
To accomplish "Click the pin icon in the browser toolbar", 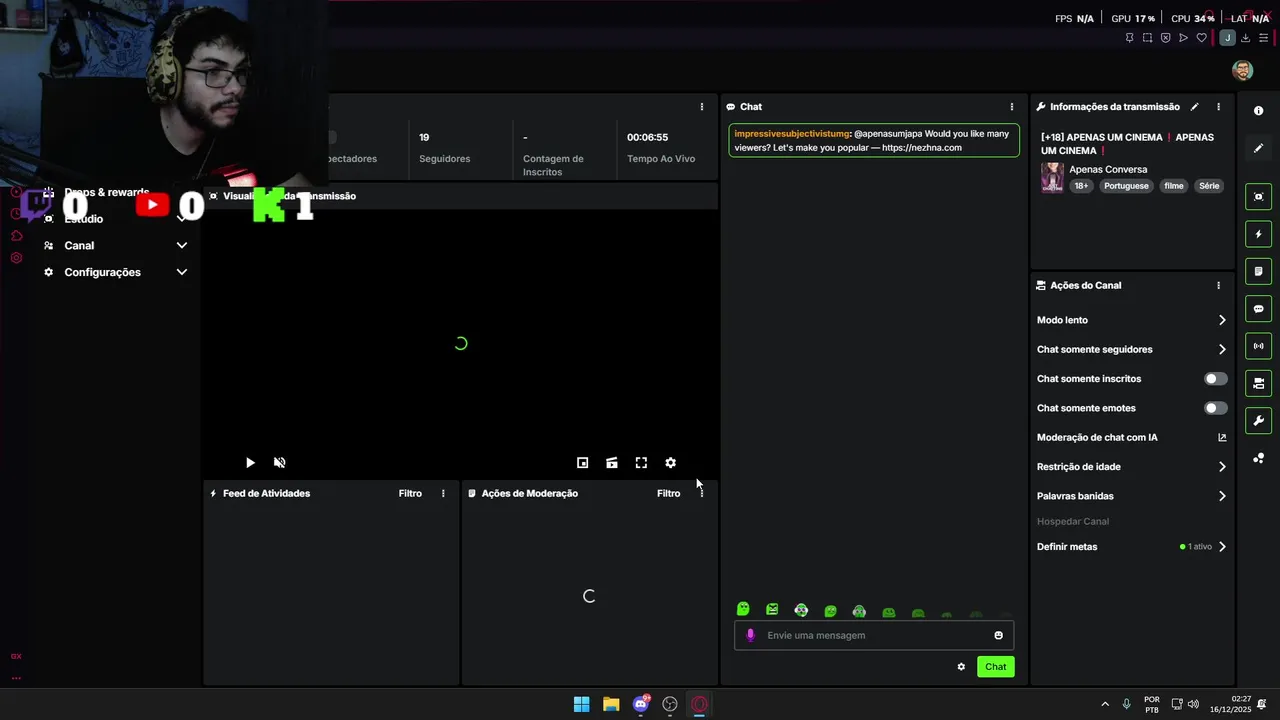I will click(1130, 38).
